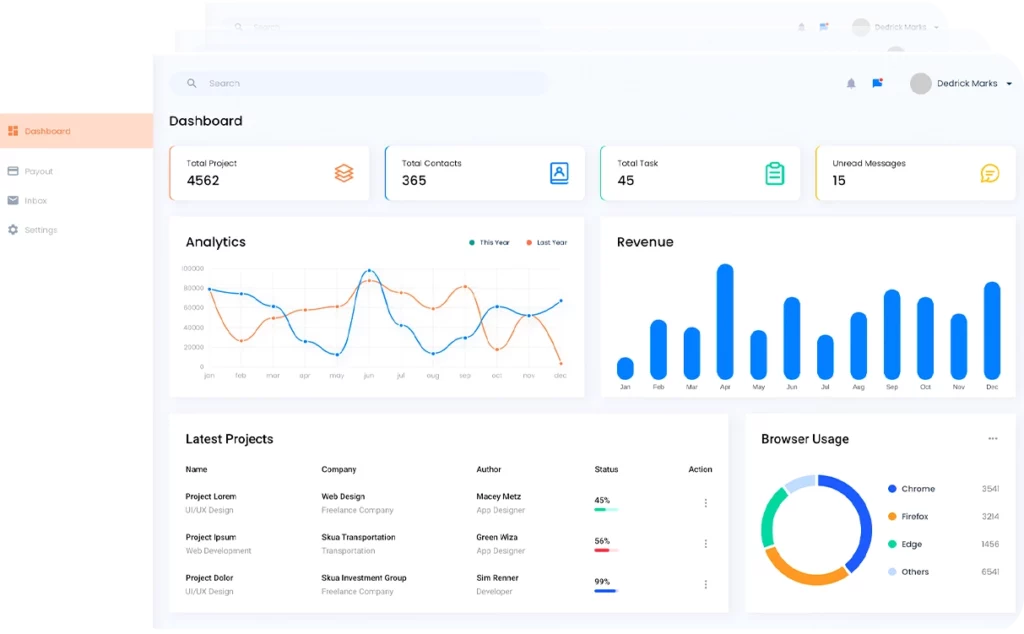Screen dimensions: 1024x634
Task: Click the Unread Messages chat bubble icon
Action: tap(989, 173)
